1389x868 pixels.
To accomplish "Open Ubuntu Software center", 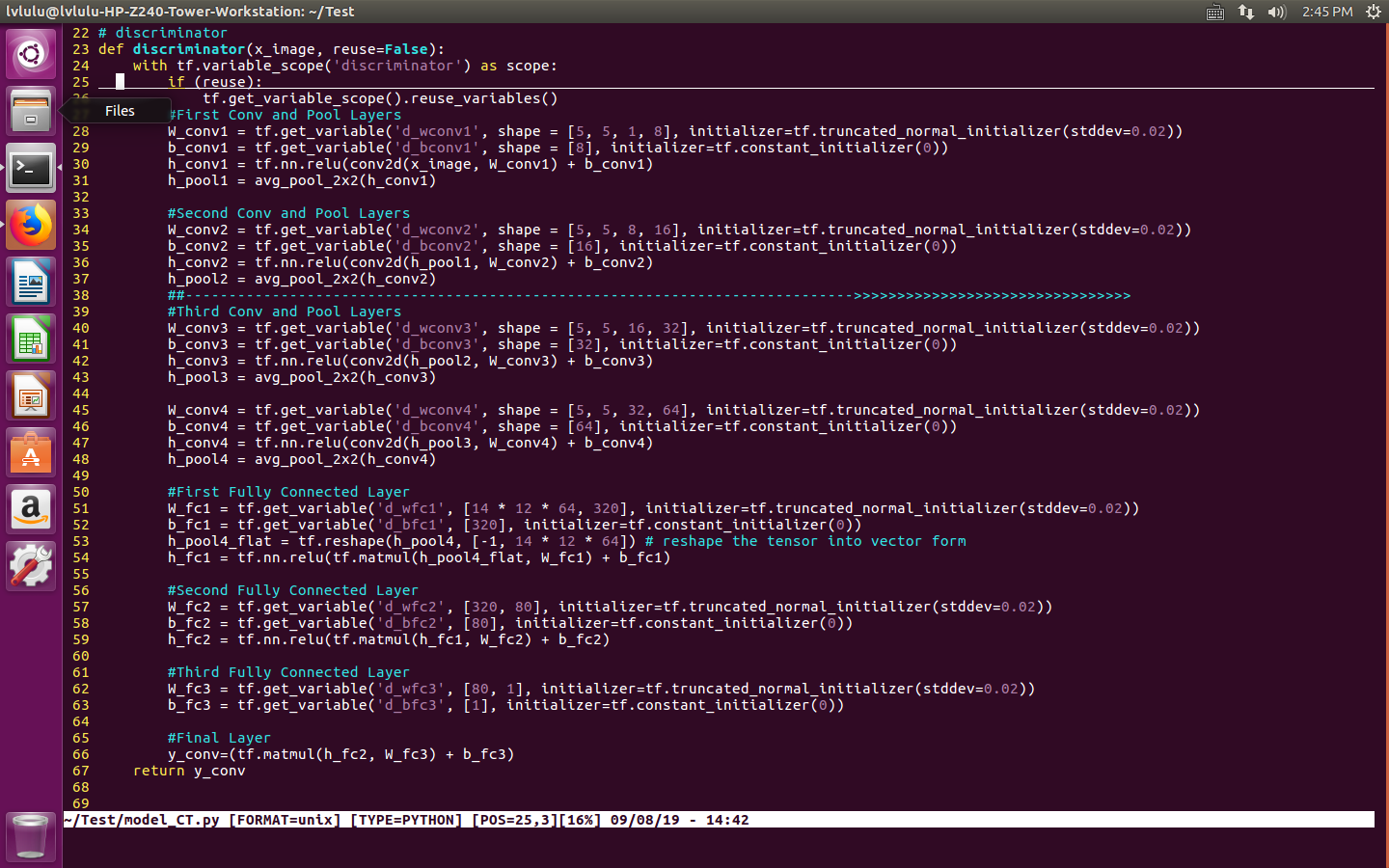I will tap(31, 453).
